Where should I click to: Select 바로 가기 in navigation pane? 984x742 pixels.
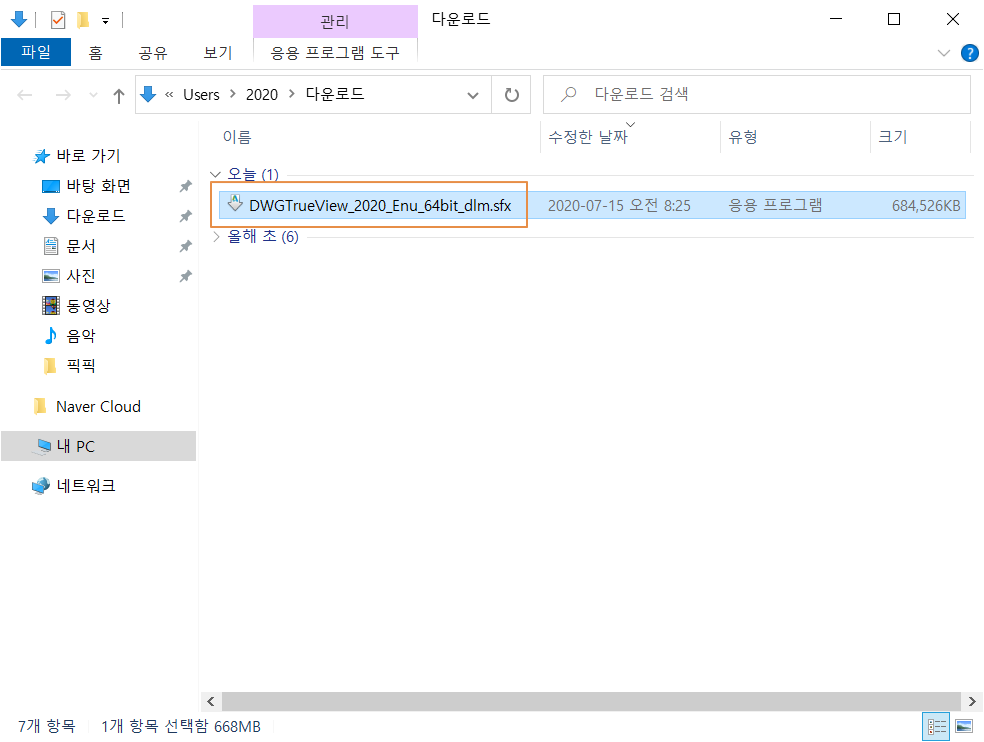coord(88,156)
